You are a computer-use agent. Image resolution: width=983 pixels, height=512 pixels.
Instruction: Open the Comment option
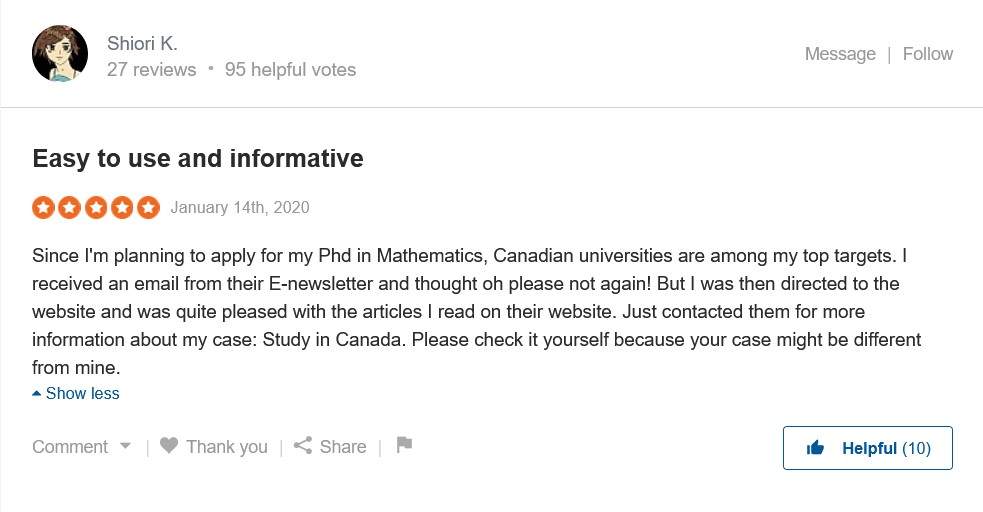[x=70, y=447]
